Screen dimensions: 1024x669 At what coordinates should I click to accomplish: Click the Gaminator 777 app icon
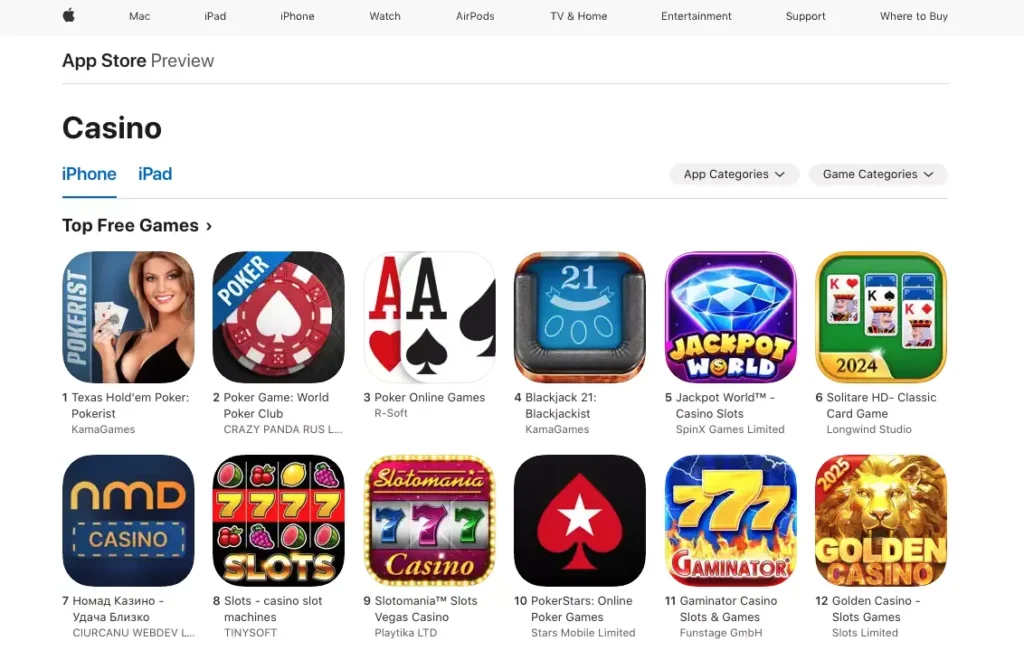731,521
